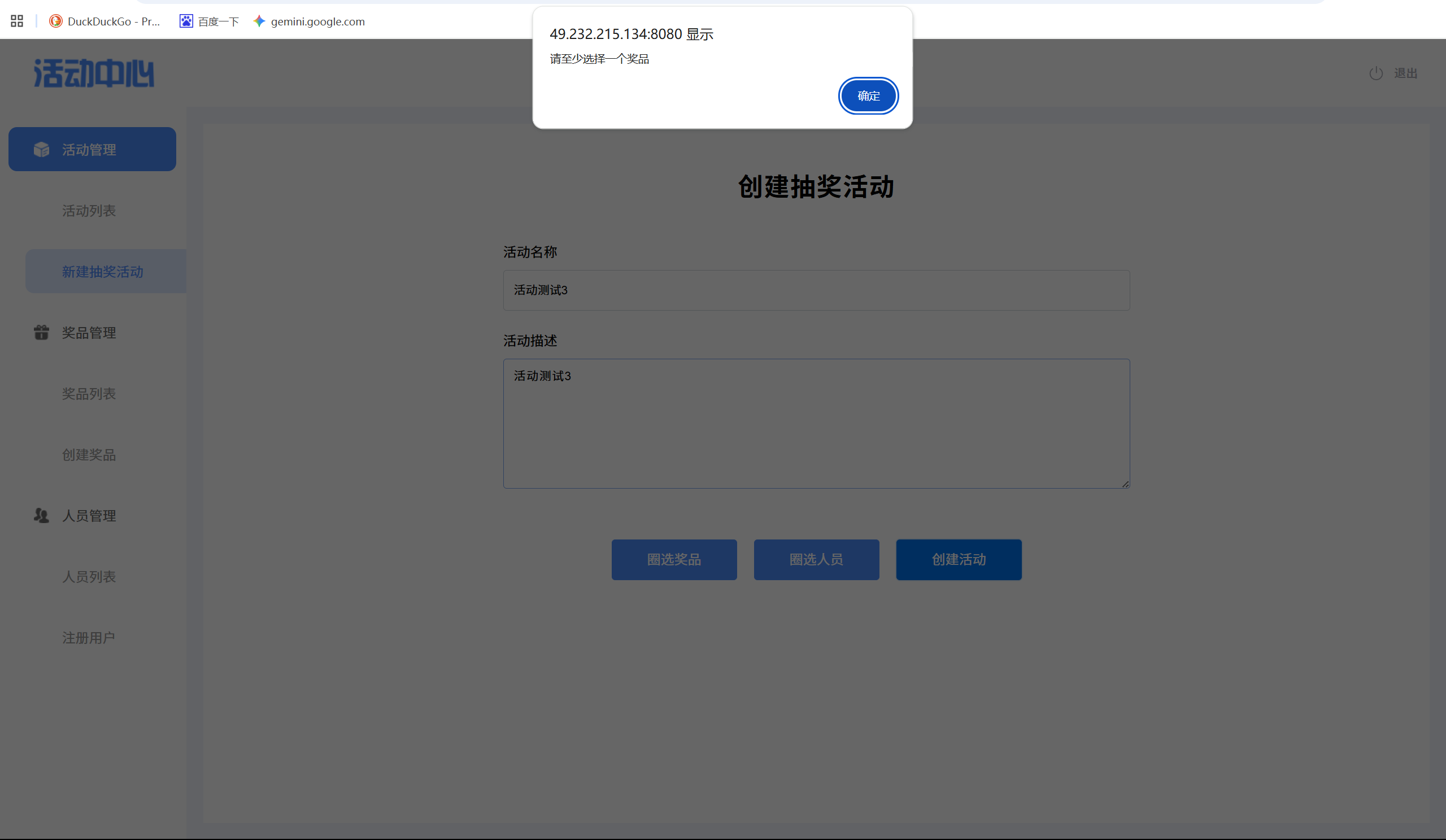This screenshot has width=1446, height=840.
Task: Click the 活动名称 input field
Action: [816, 290]
